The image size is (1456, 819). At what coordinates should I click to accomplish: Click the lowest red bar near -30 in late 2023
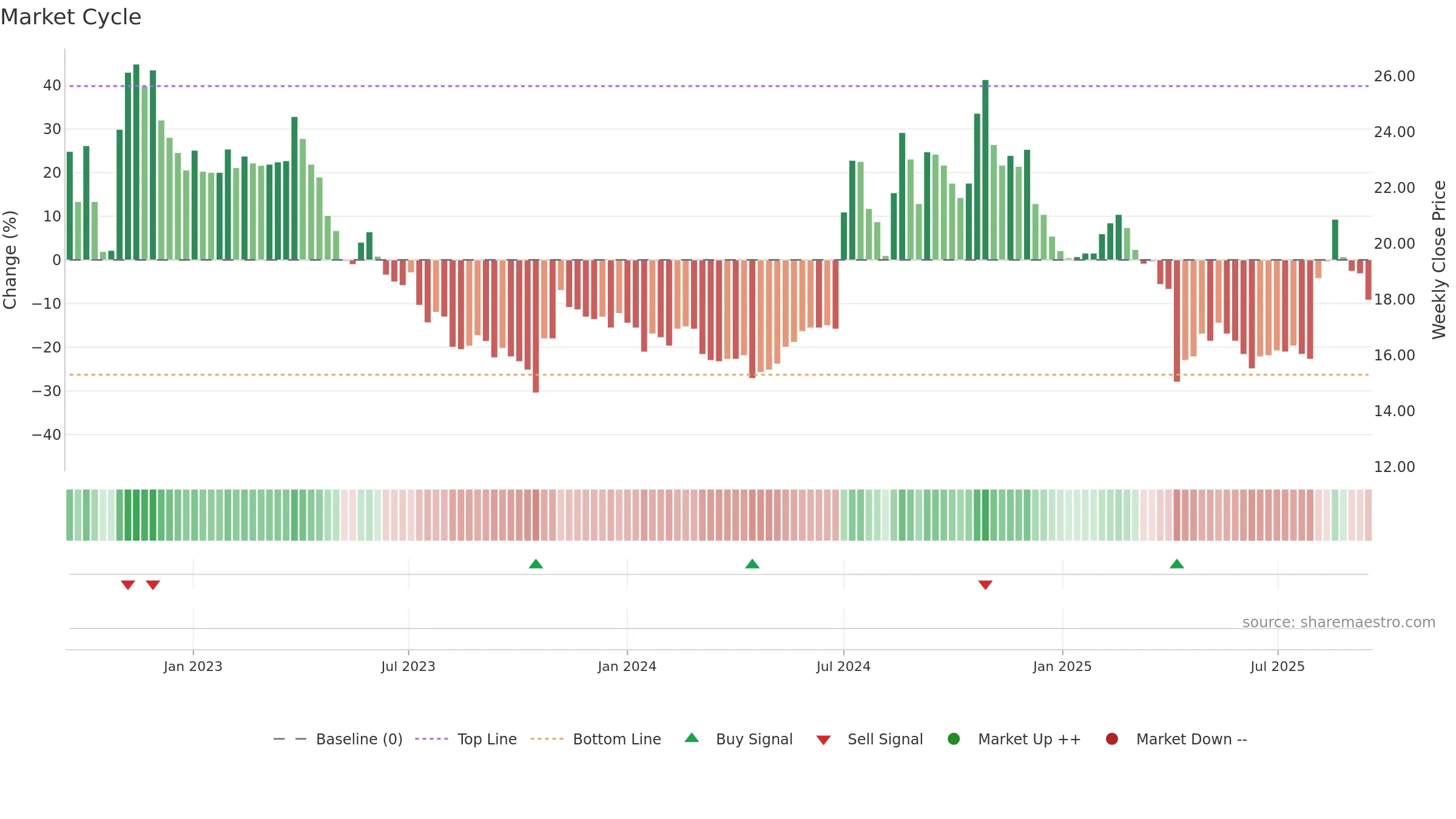point(536,326)
